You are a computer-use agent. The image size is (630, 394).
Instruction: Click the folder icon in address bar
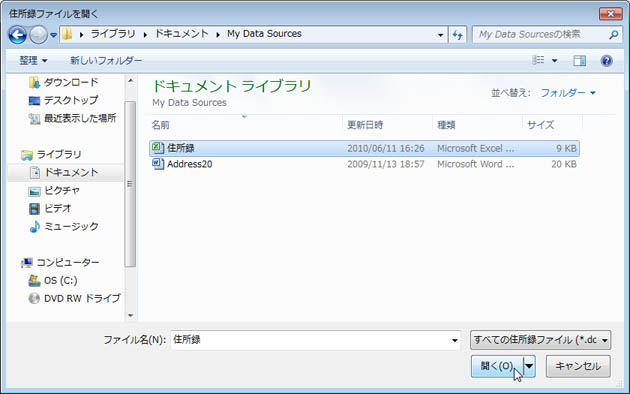[x=68, y=34]
